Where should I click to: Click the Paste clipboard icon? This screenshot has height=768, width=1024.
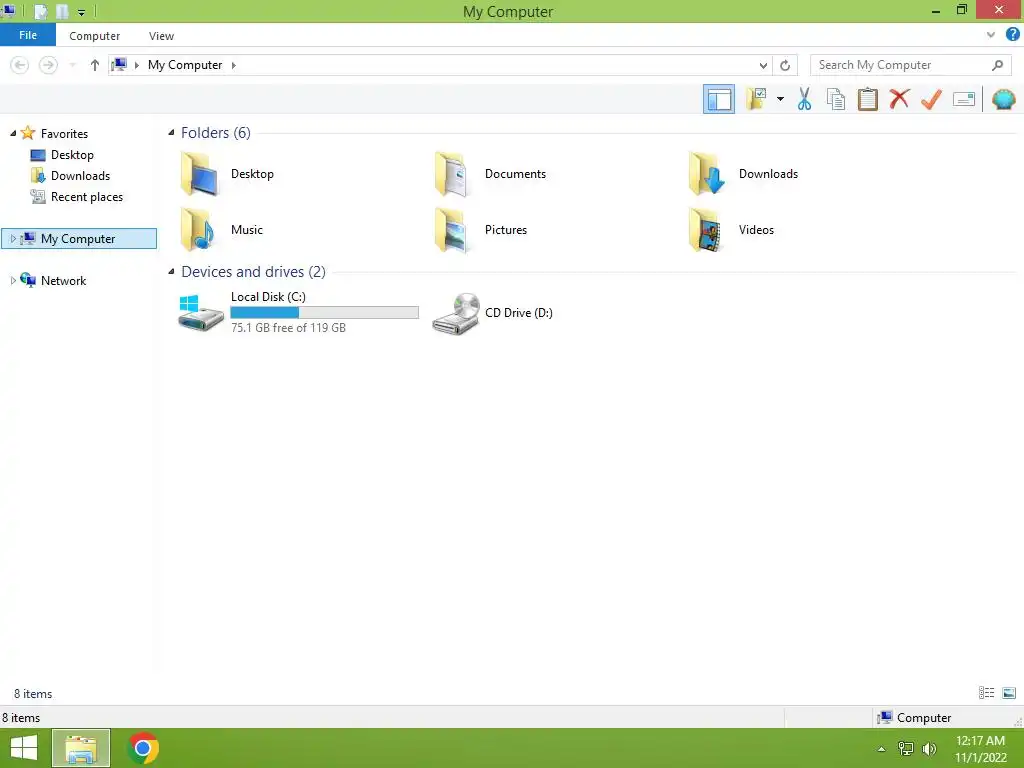[x=868, y=99]
